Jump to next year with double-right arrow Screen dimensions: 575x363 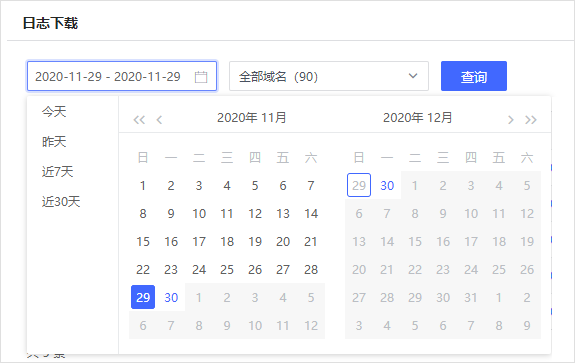click(x=531, y=120)
